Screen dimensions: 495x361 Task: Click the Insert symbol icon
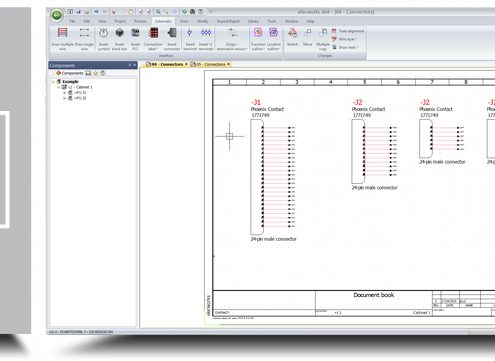pos(104,39)
